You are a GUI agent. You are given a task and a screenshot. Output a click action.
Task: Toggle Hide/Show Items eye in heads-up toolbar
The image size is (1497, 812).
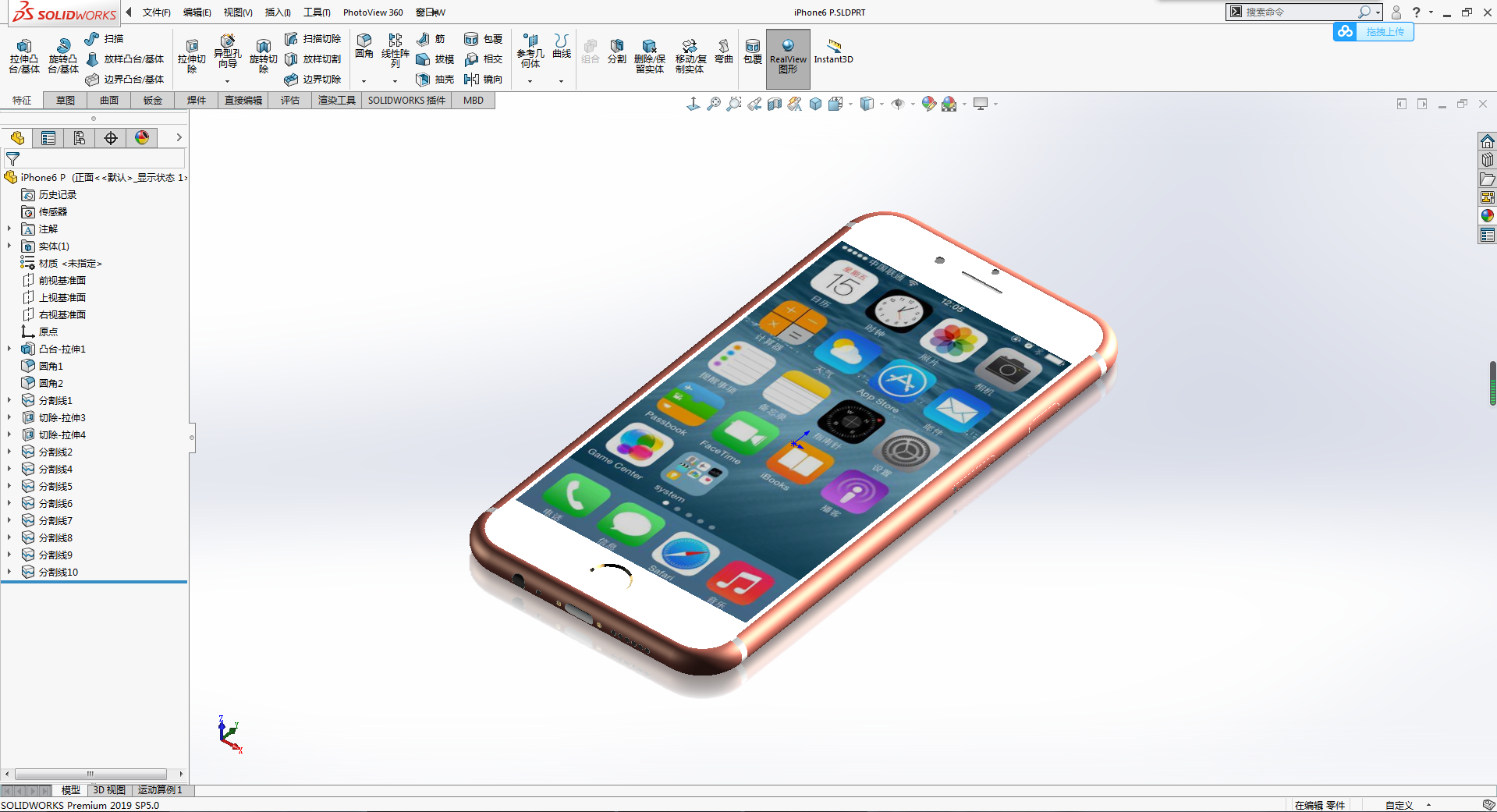point(899,103)
